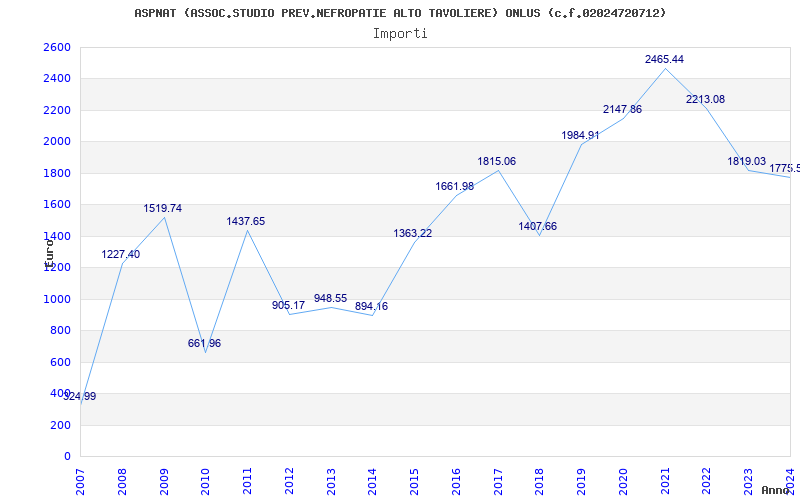
Task: Click the x-axis year 2014
Action: 373,482
